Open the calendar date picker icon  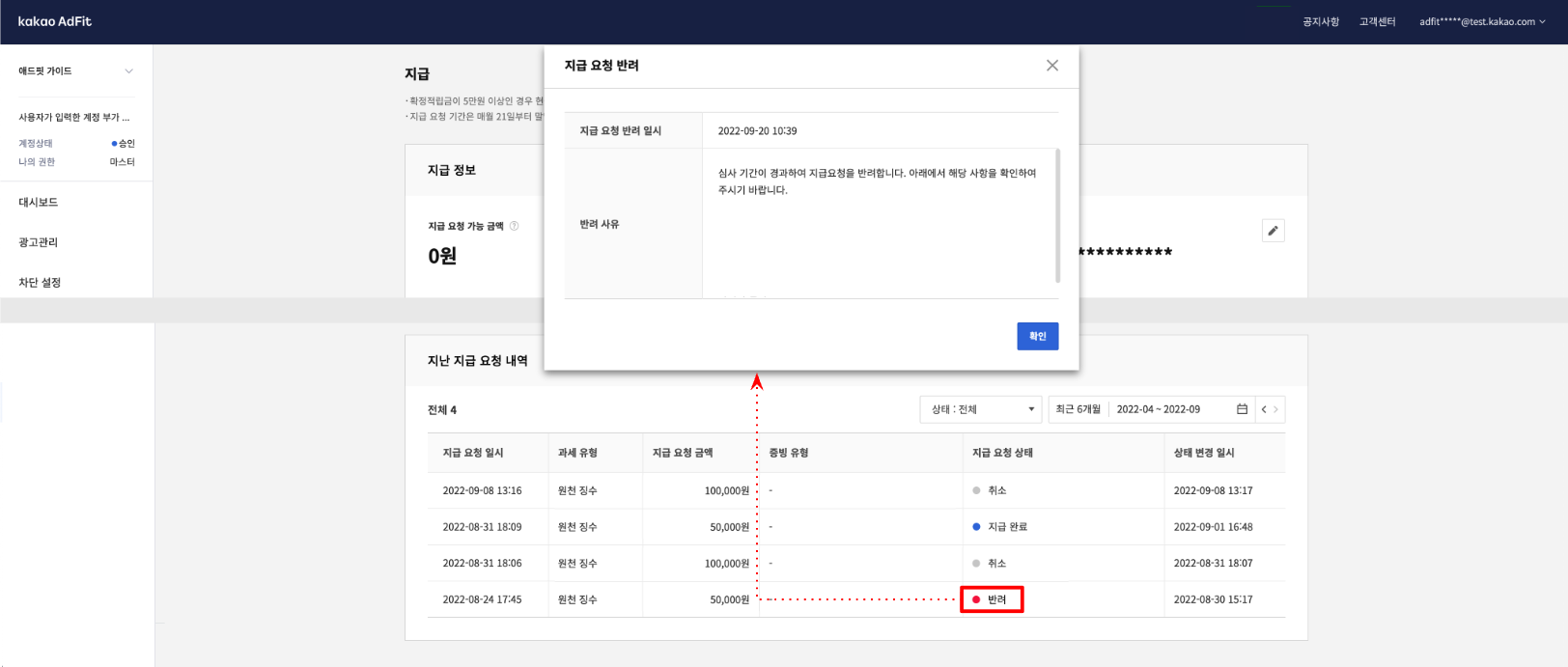[x=1242, y=409]
